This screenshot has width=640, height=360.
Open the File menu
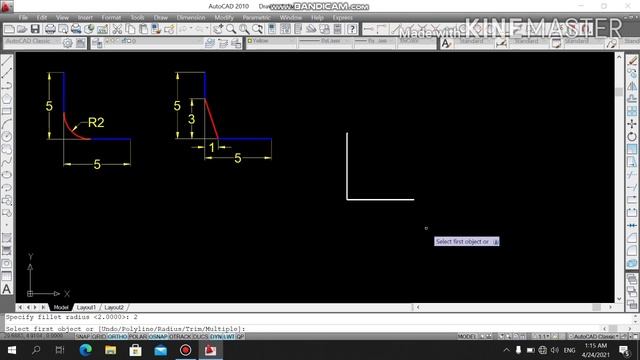point(23,18)
